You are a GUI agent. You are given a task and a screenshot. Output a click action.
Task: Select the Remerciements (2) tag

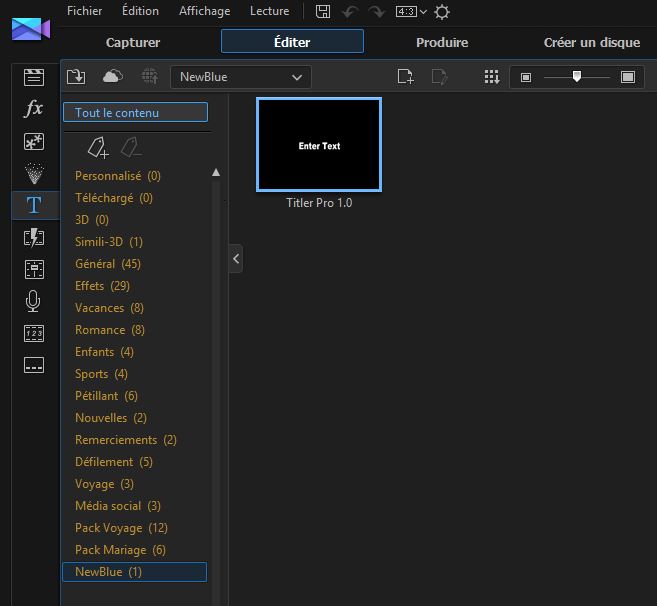126,440
